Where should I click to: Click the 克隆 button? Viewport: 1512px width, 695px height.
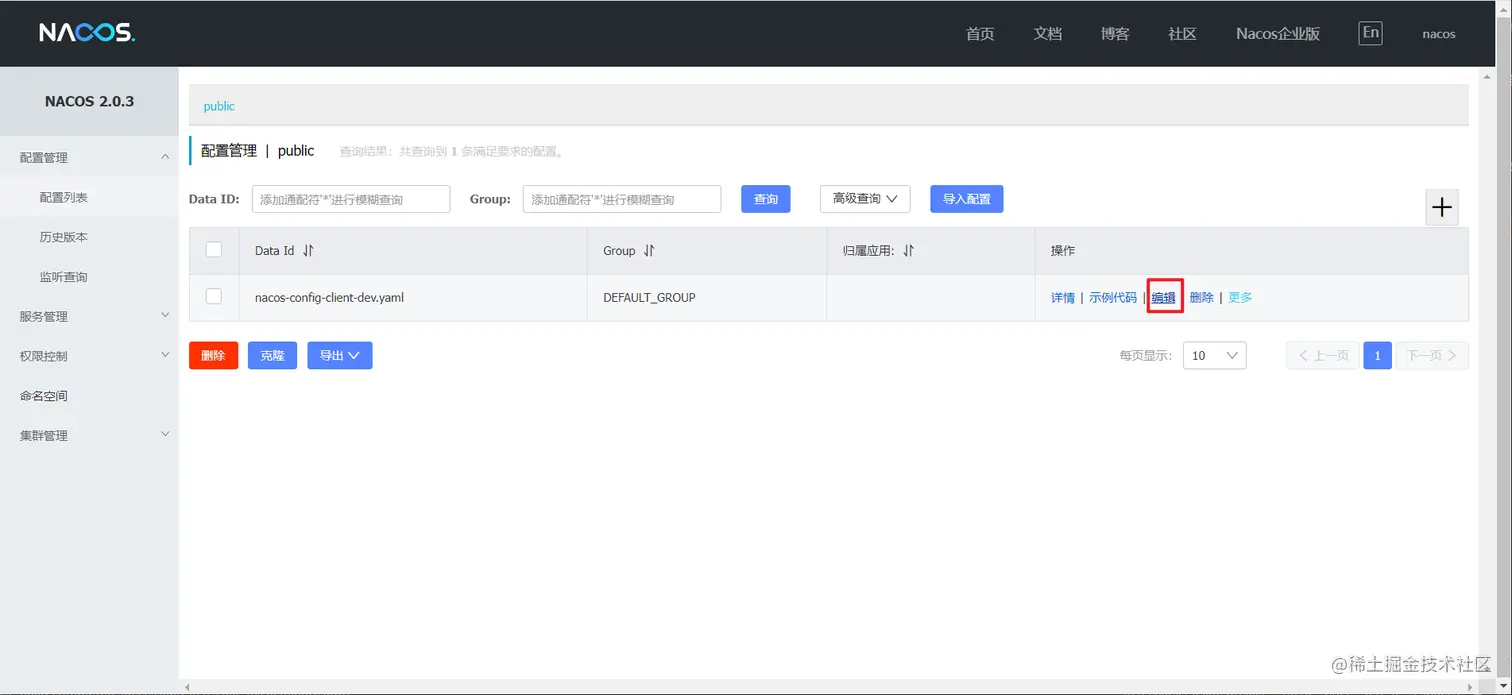[x=272, y=355]
